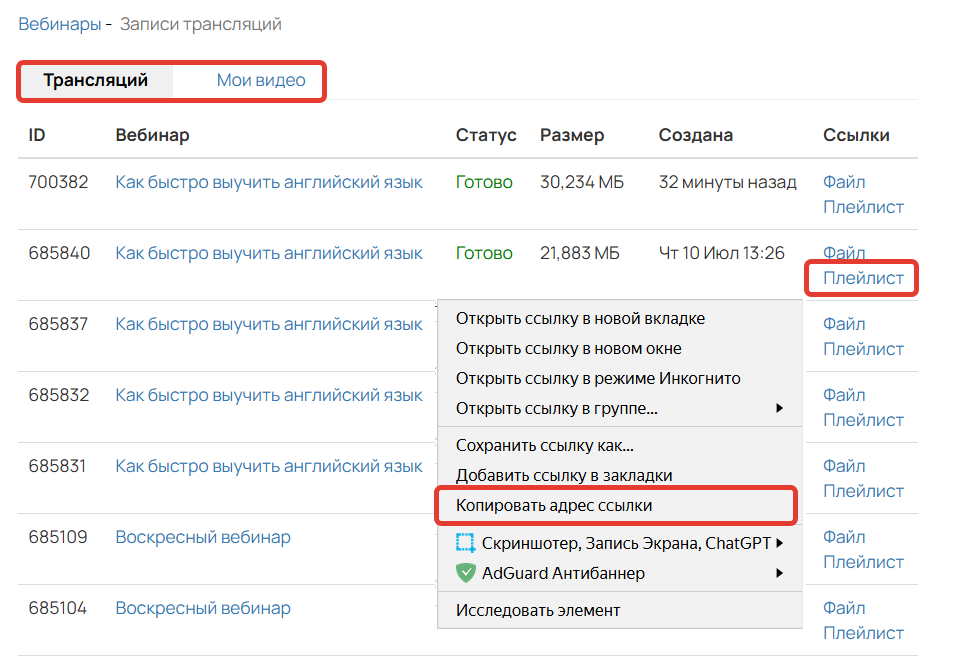
Task: Click "Исследовать элемент" menu entry
Action: tap(538, 610)
